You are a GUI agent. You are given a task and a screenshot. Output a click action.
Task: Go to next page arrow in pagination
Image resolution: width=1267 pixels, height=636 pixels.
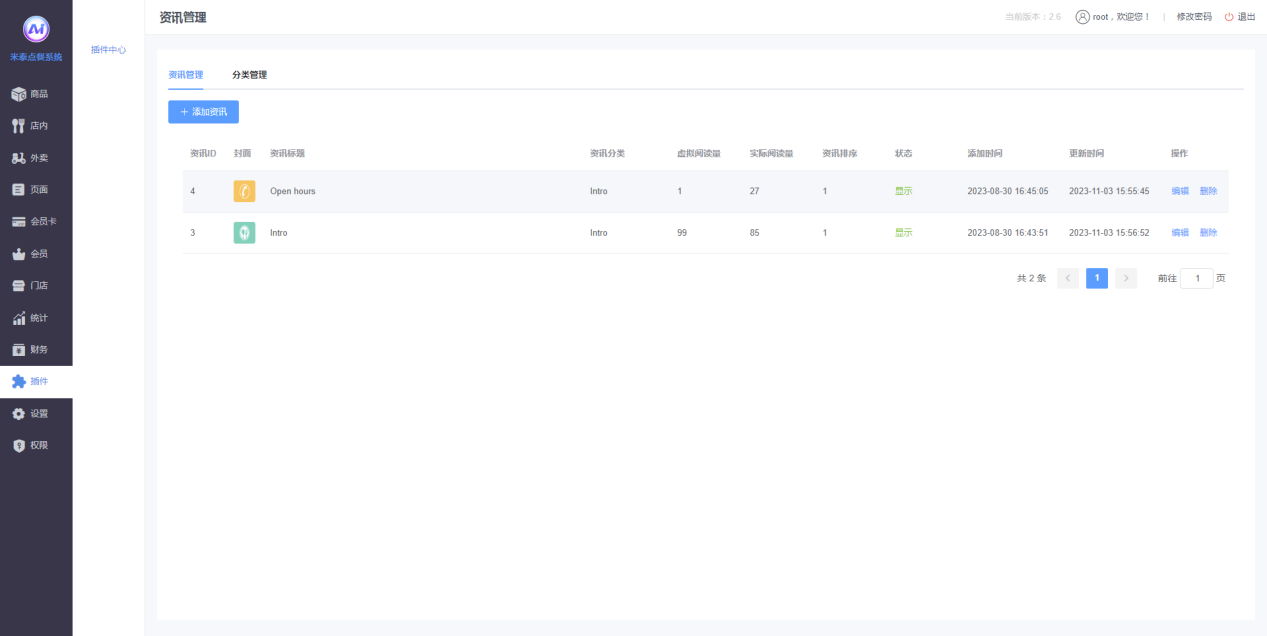point(1126,279)
